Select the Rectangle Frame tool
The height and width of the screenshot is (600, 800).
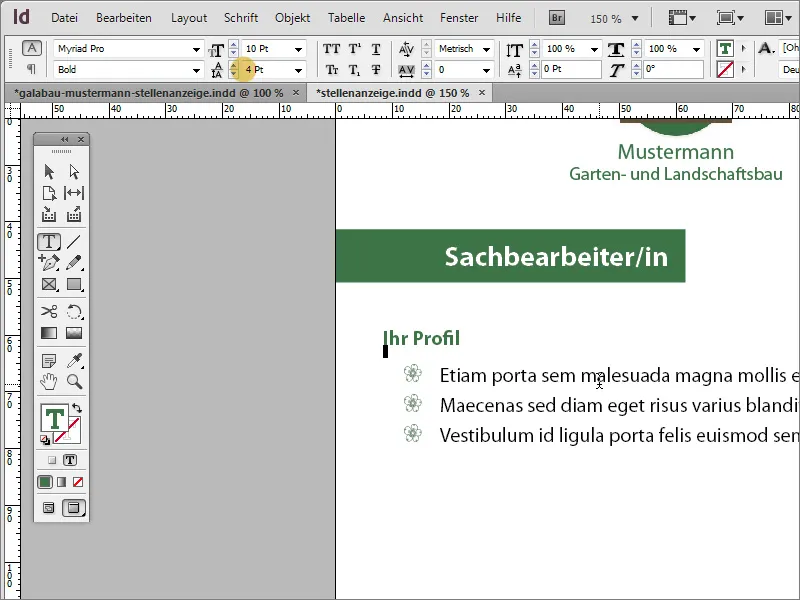49,284
